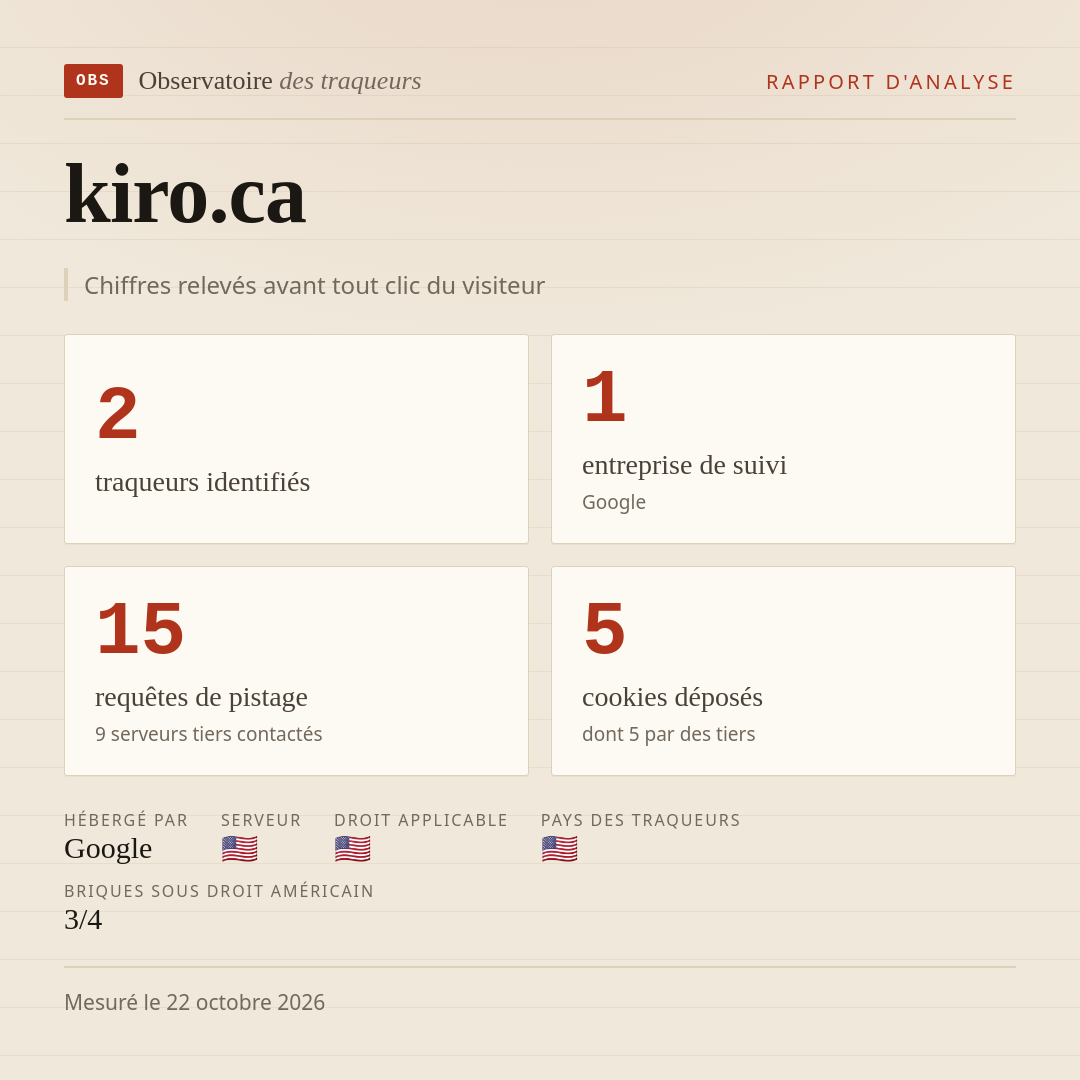Click the '3/4' value
Image resolution: width=1080 pixels, height=1080 pixels.
83,920
